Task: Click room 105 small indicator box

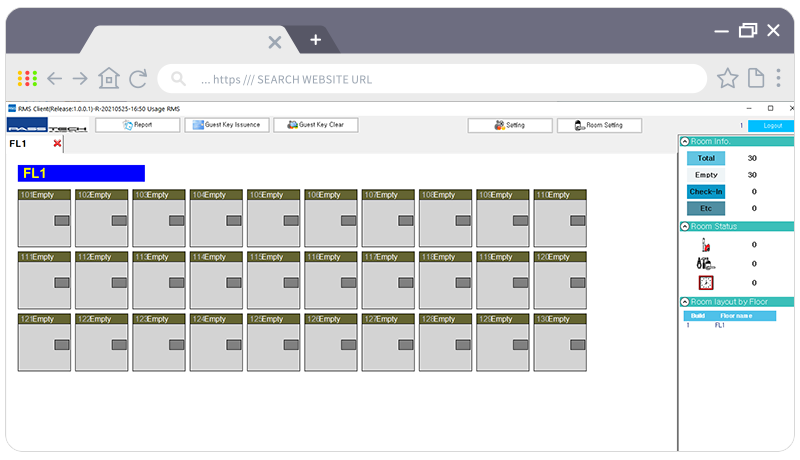Action: [x=291, y=221]
